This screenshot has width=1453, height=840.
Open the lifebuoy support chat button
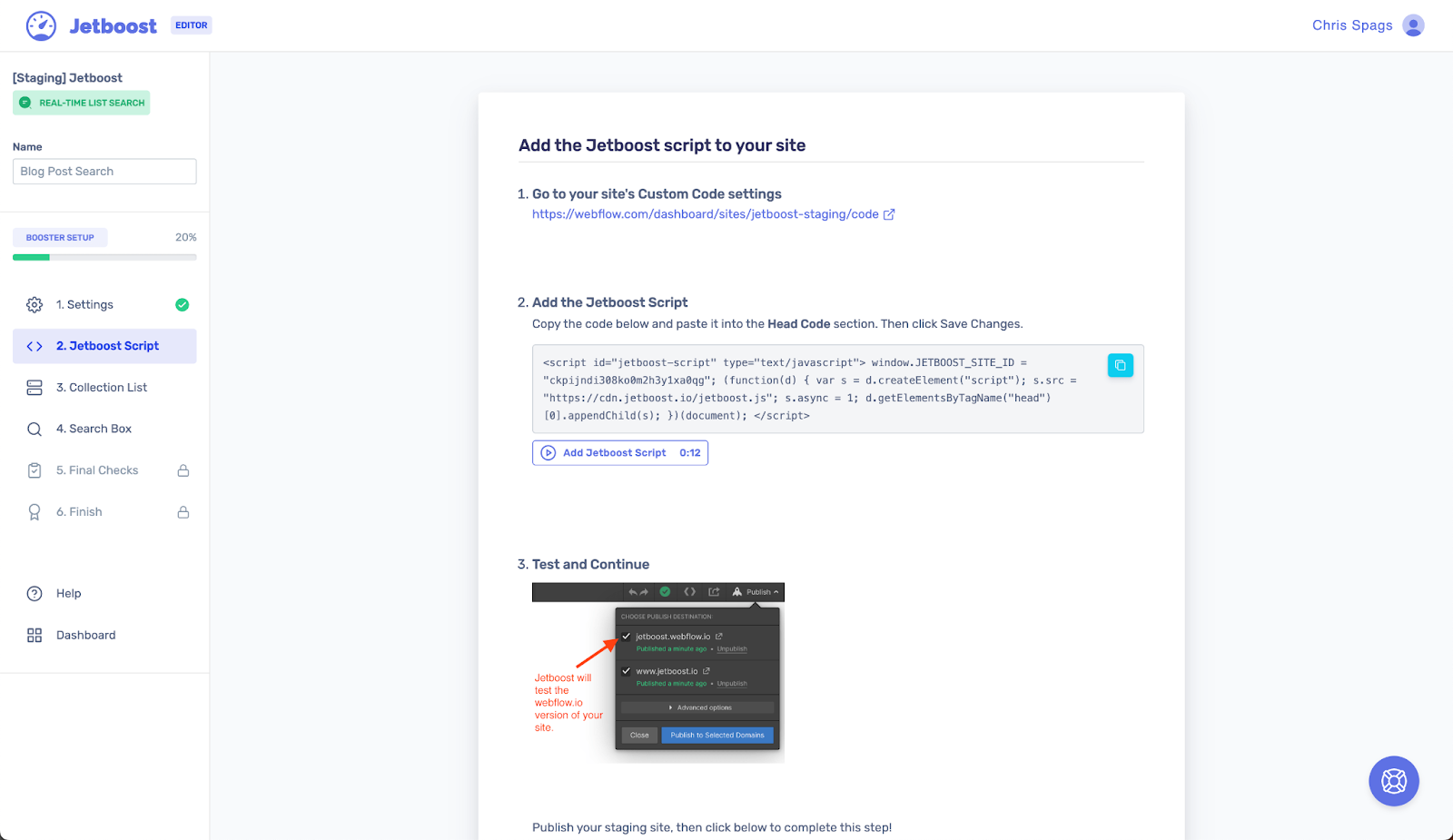tap(1394, 781)
